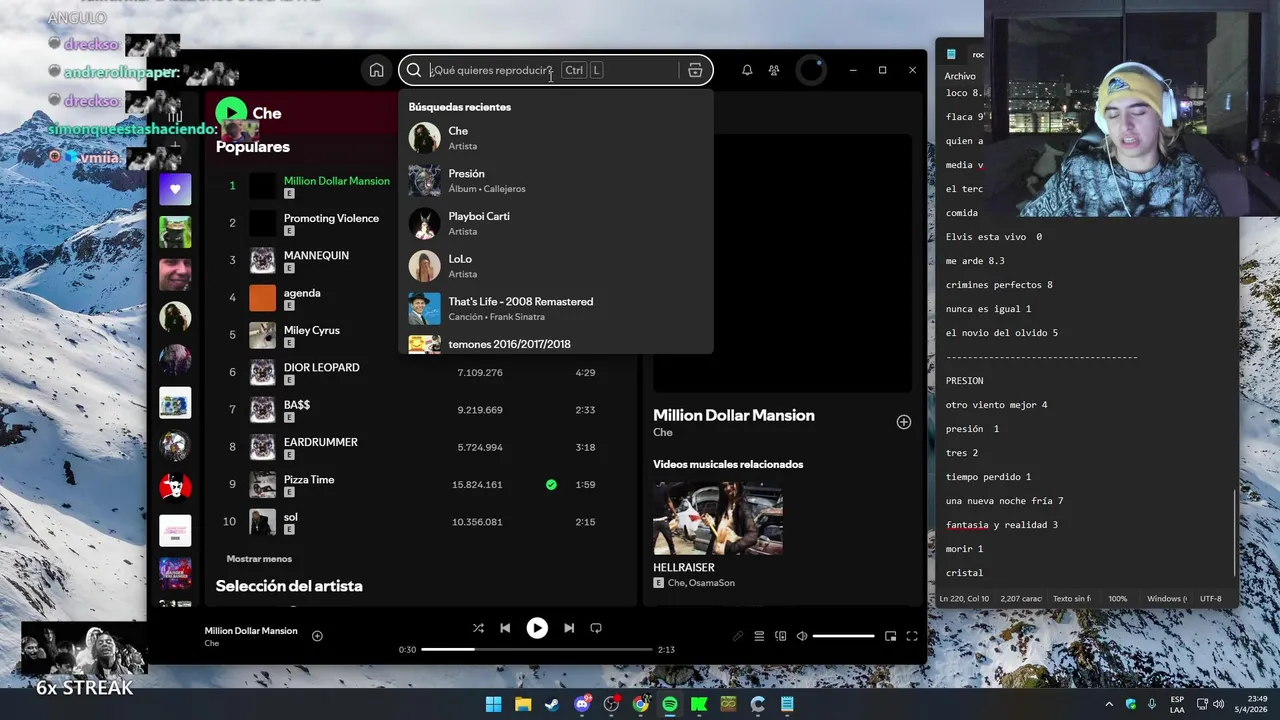This screenshot has height=720, width=1280.
Task: Open Steam from the taskbar
Action: [552, 704]
